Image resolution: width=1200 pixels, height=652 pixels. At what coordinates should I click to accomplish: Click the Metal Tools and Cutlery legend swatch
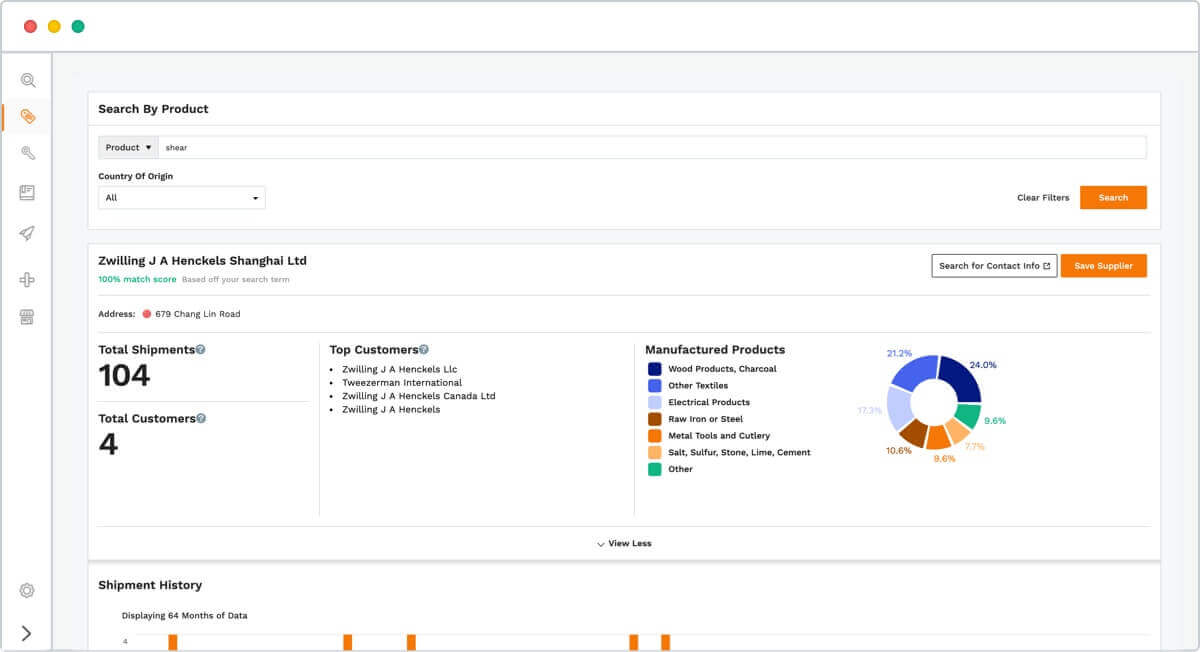click(x=655, y=436)
